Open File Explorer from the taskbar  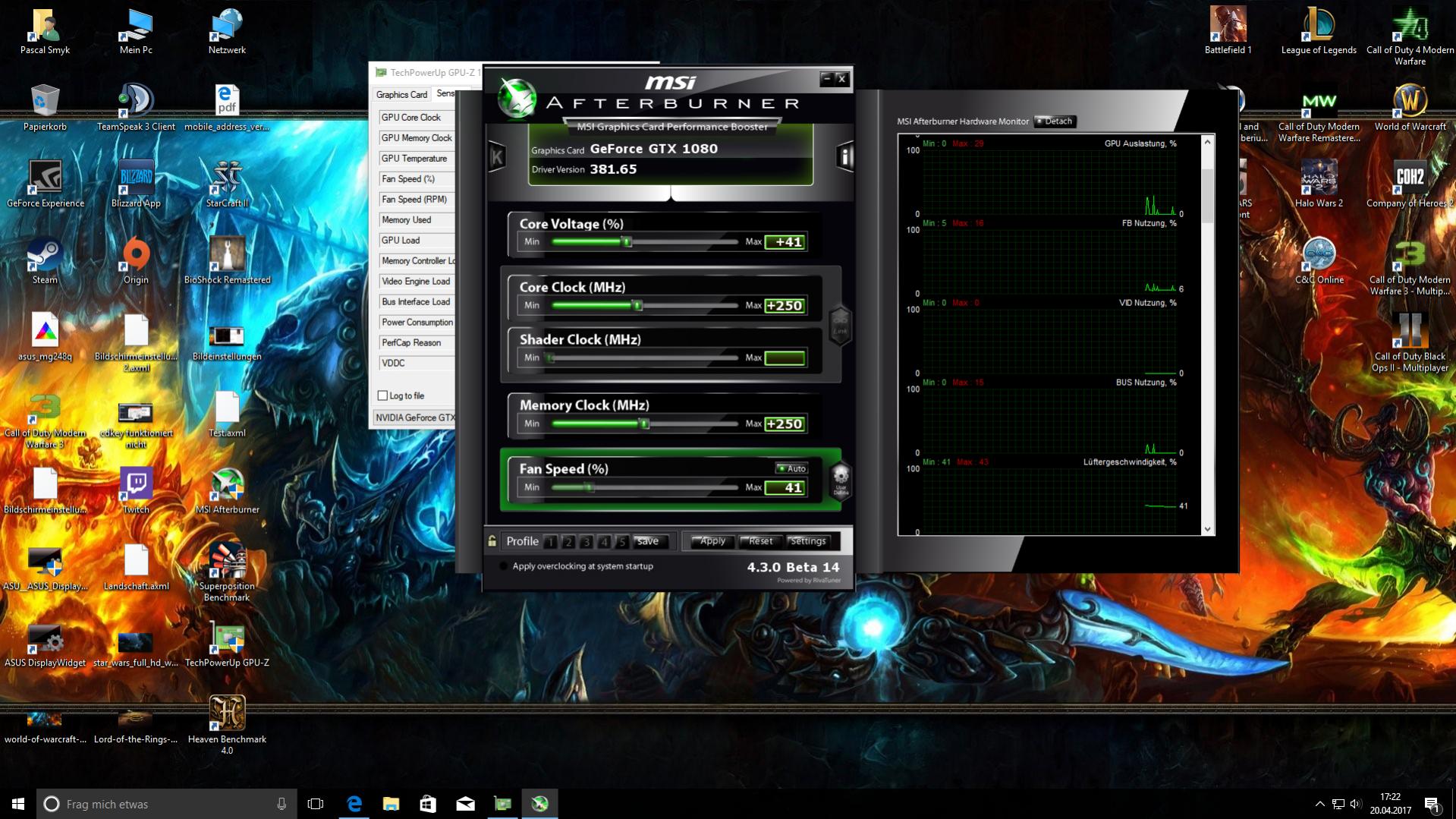(391, 804)
